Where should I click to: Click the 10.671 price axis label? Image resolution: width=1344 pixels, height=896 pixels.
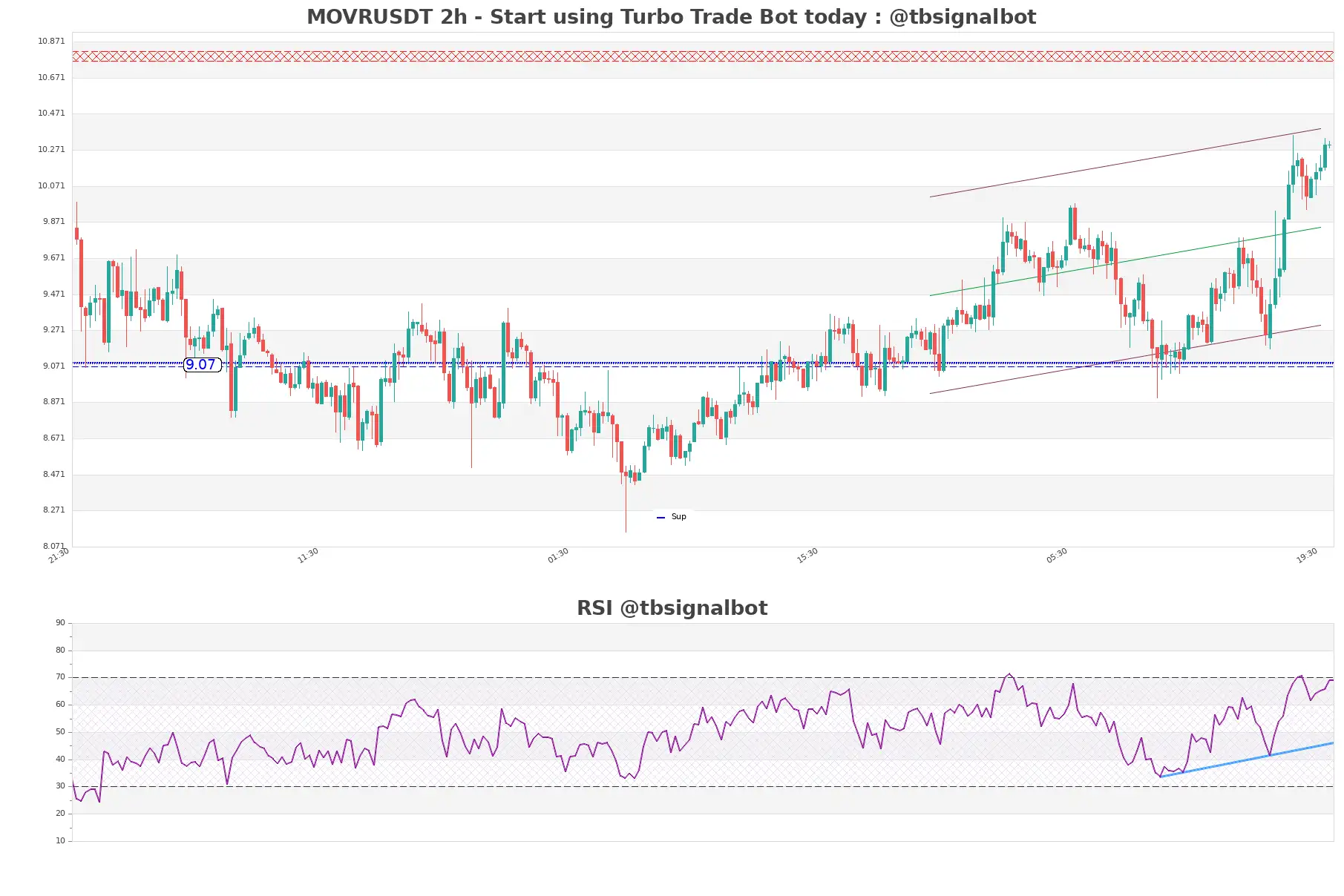(51, 77)
